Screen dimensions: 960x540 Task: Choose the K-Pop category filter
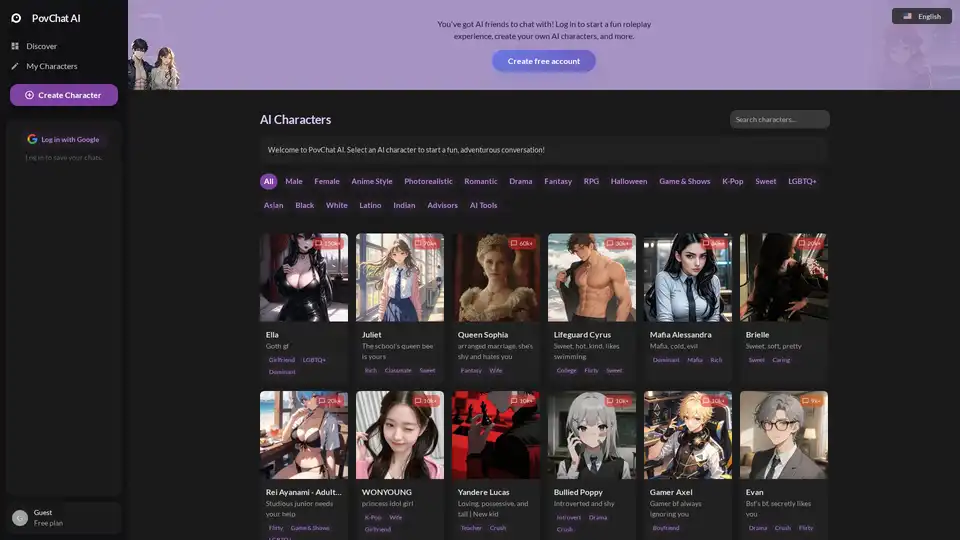[x=733, y=181]
